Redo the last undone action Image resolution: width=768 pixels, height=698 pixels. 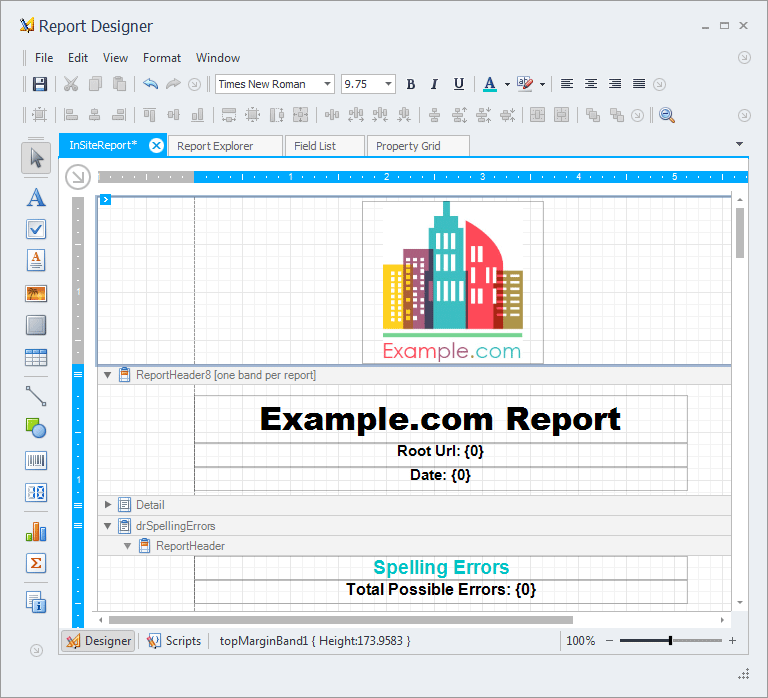coord(173,84)
